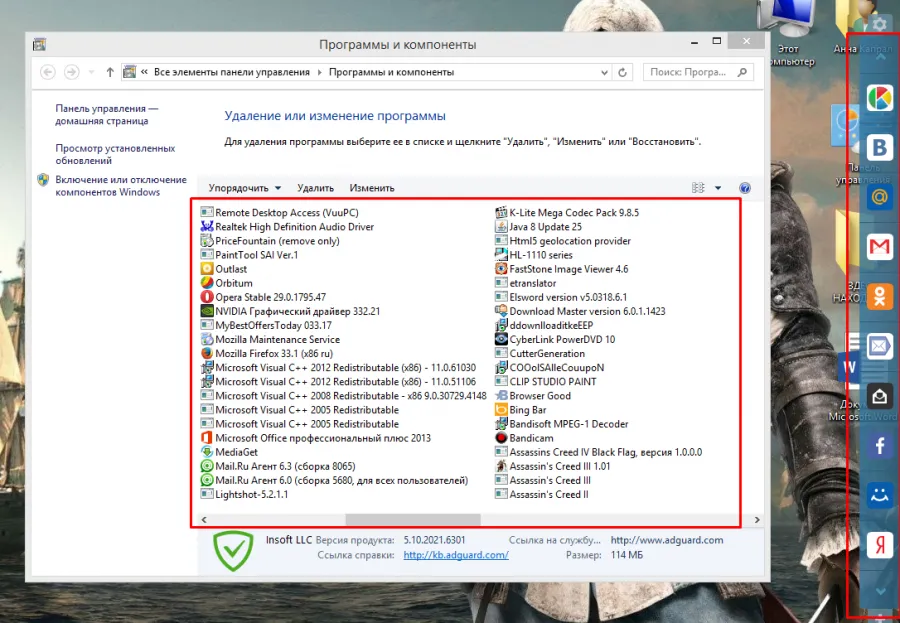This screenshot has height=623, width=900.
Task: Click the Outlast program icon
Action: click(x=207, y=269)
